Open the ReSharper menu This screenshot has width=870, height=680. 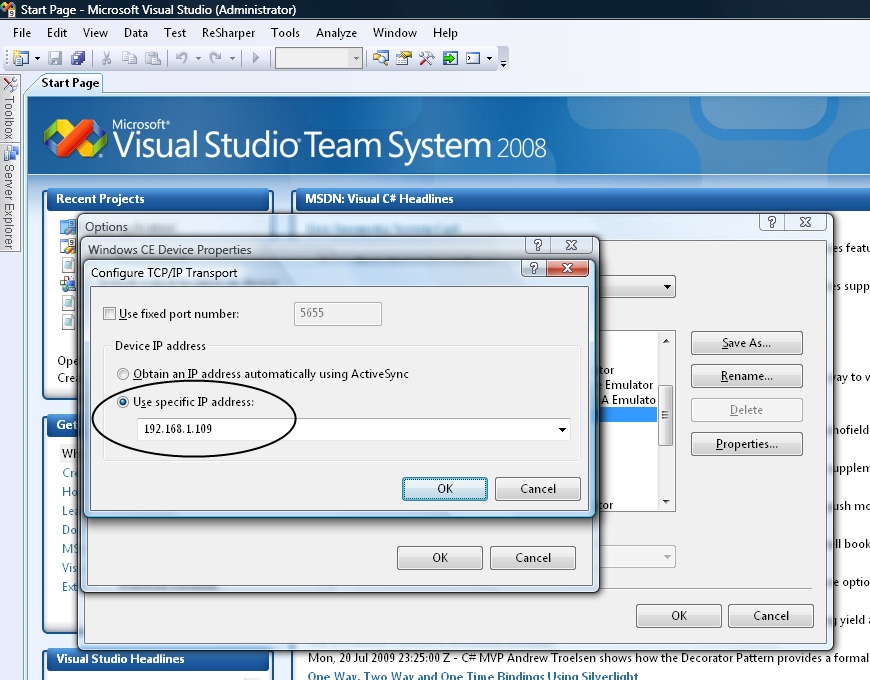(228, 33)
